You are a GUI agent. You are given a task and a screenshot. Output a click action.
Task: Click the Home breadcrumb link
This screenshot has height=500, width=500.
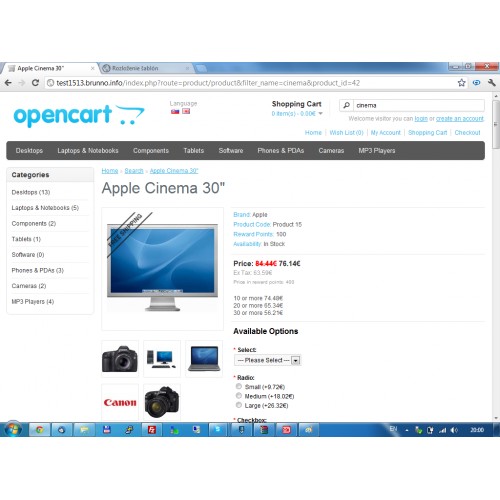click(110, 171)
